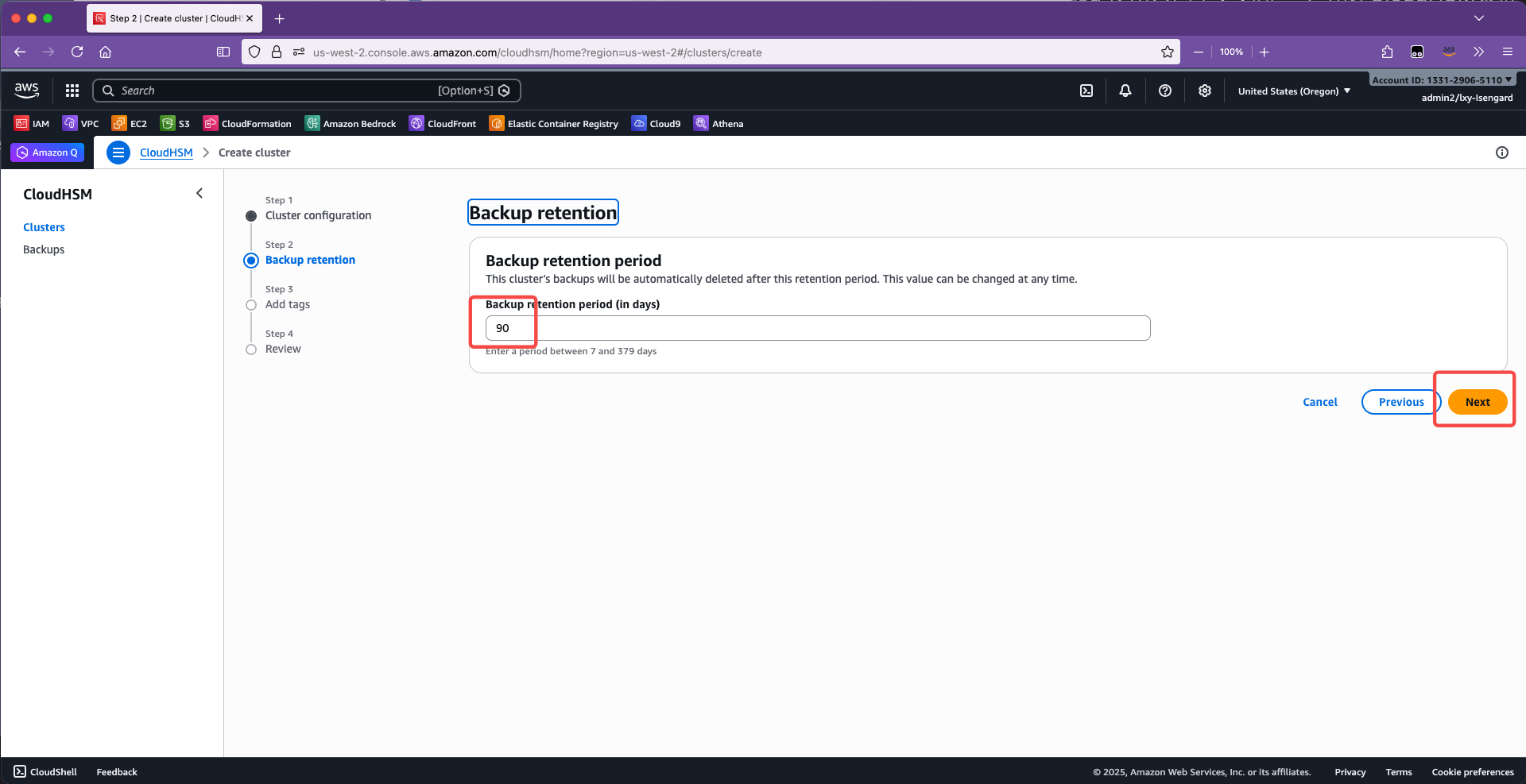Screen dimensions: 1526x784
Task: Click the Next button
Action: coord(1477,402)
